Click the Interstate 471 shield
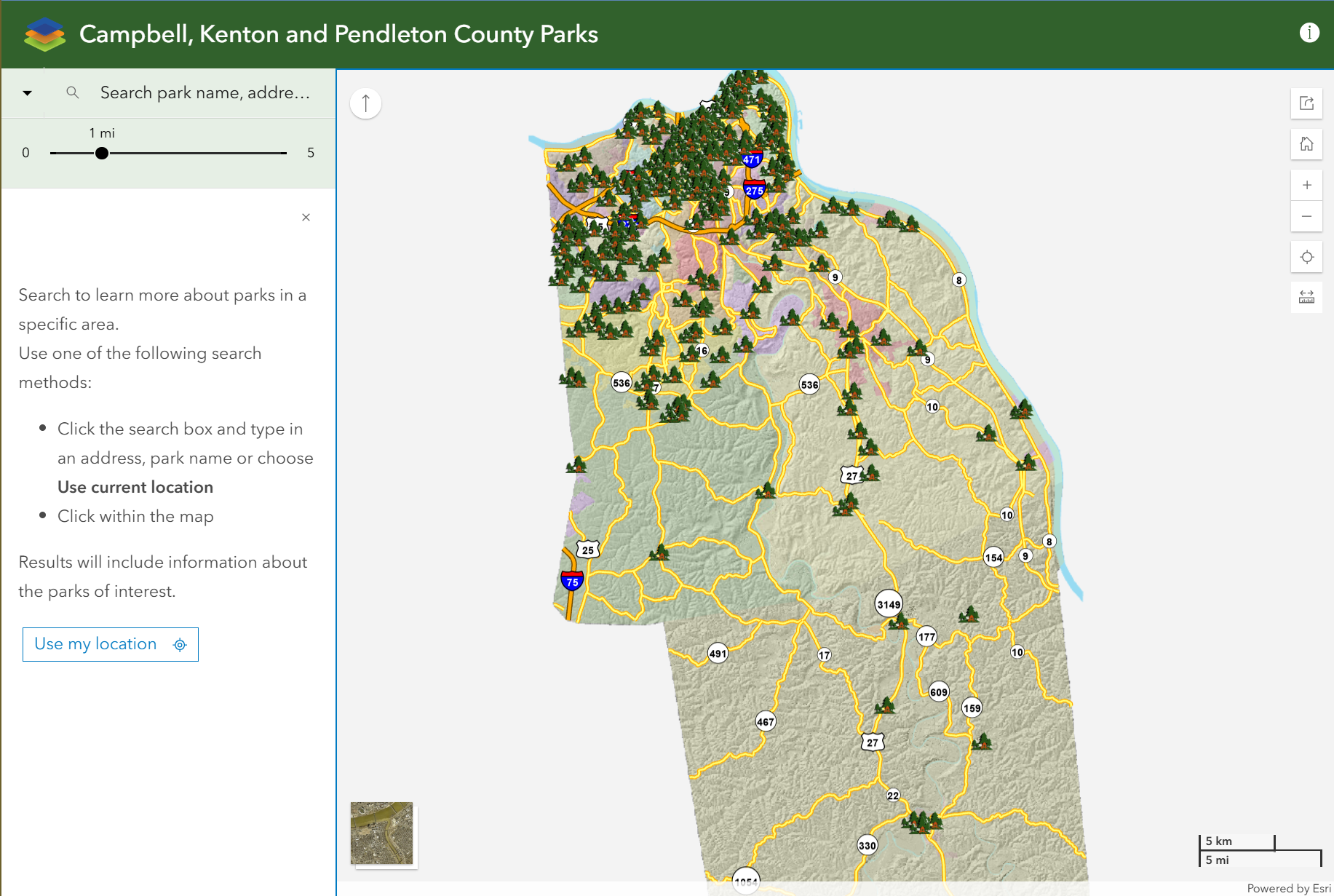 (x=752, y=159)
